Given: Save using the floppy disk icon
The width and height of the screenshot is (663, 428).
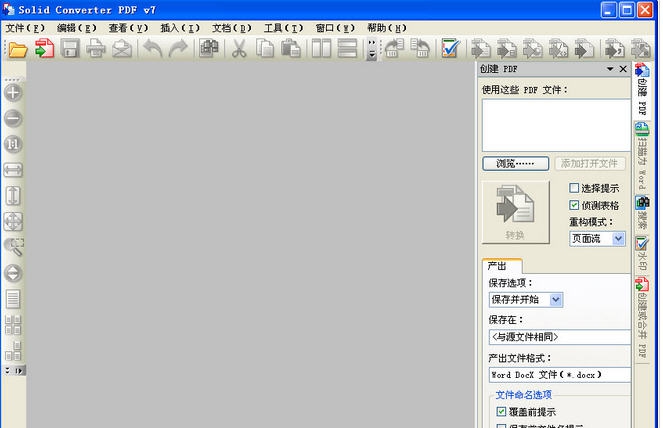Looking at the screenshot, I should pos(70,48).
